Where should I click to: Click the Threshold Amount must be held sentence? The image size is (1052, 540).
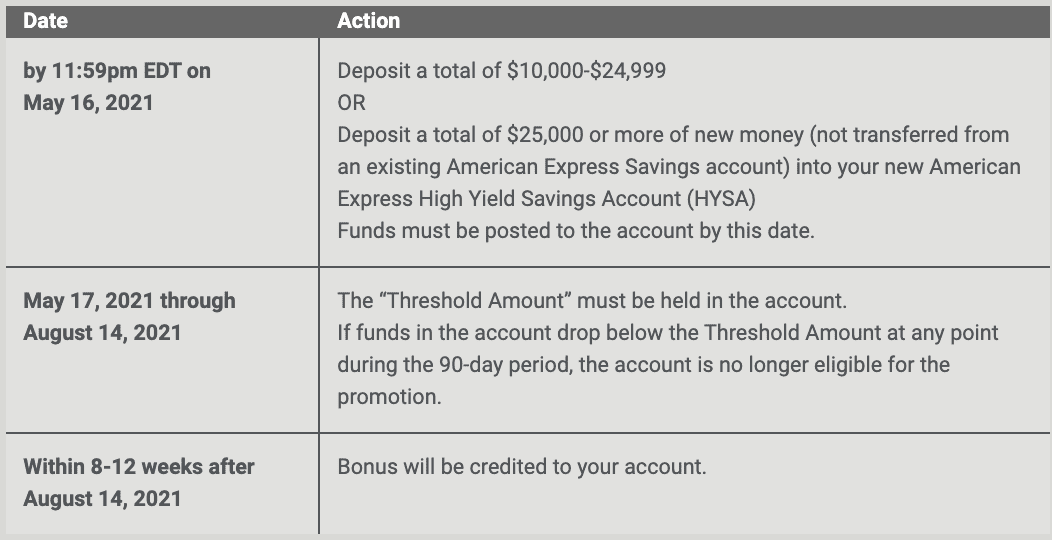click(592, 301)
